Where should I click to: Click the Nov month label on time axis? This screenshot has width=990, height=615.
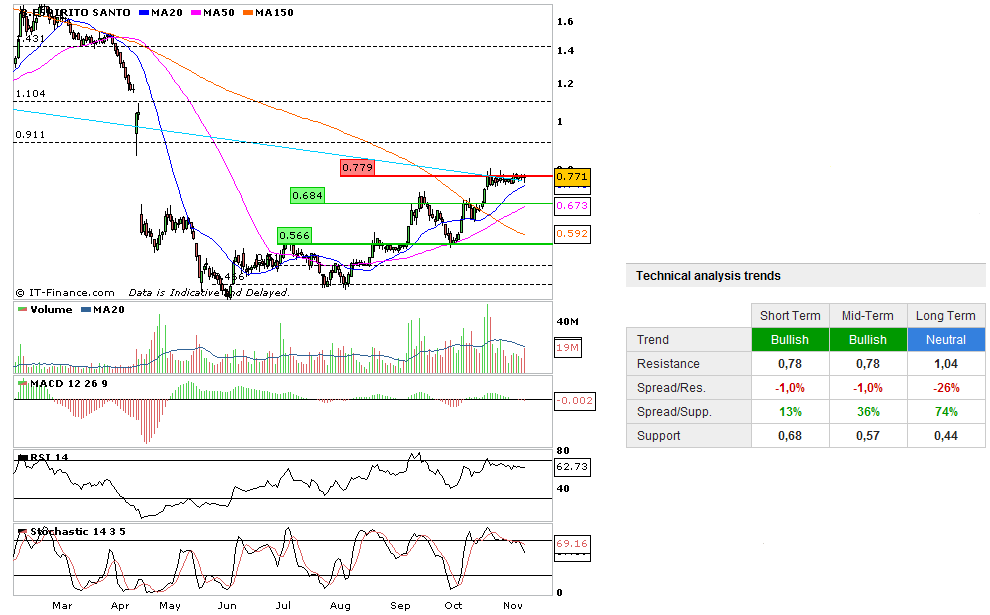[513, 606]
